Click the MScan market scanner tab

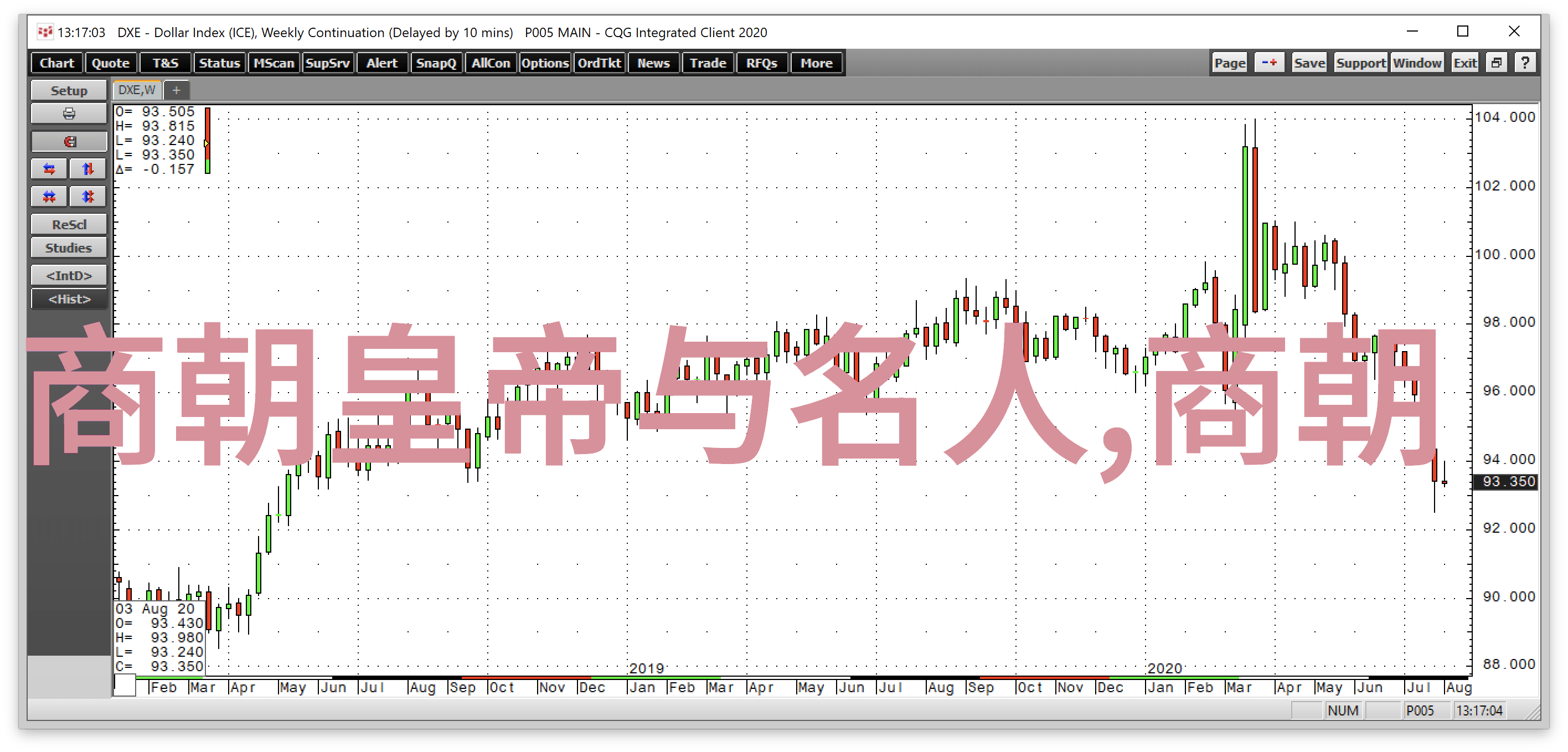pyautogui.click(x=275, y=64)
